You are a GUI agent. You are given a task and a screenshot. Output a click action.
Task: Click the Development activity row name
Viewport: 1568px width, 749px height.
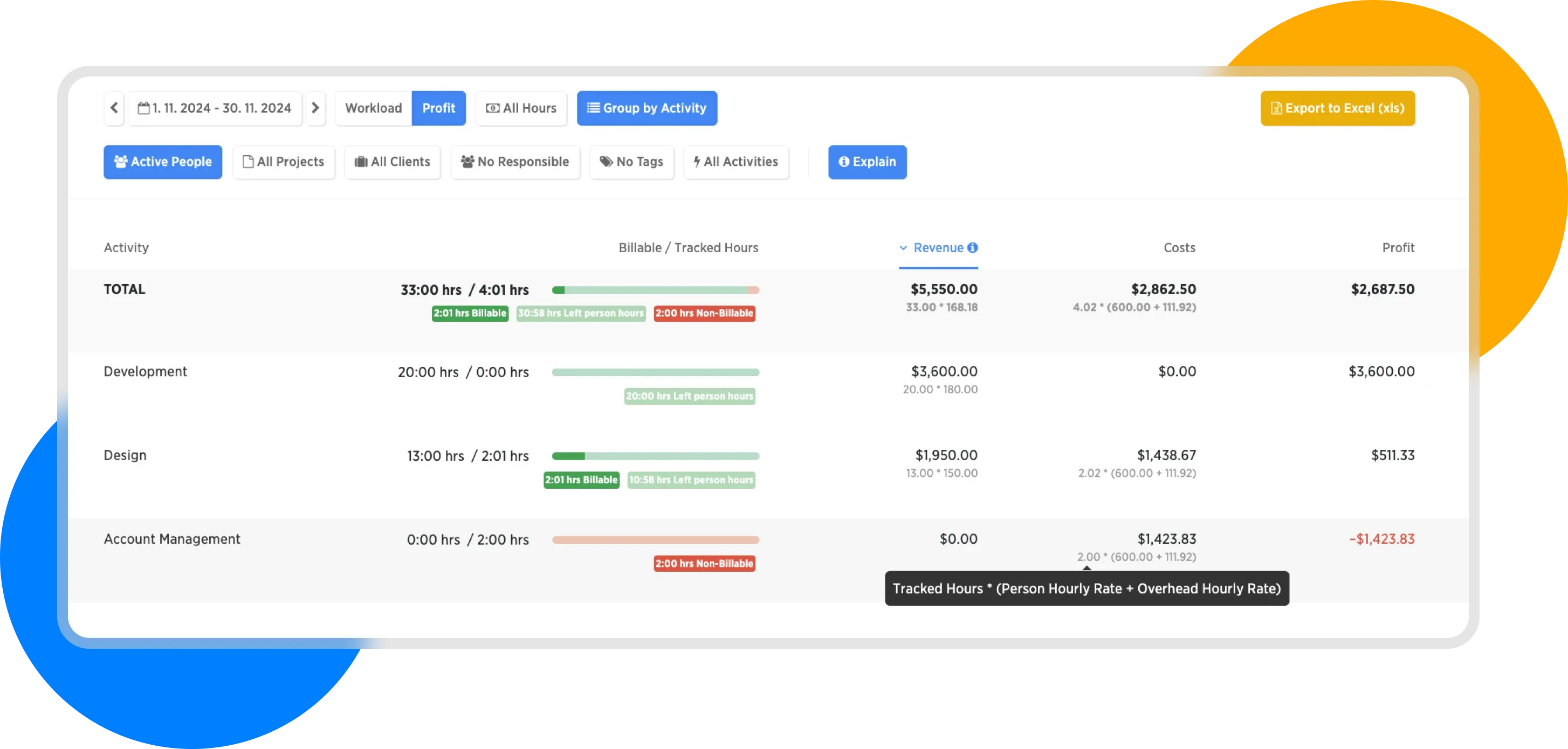pos(145,372)
